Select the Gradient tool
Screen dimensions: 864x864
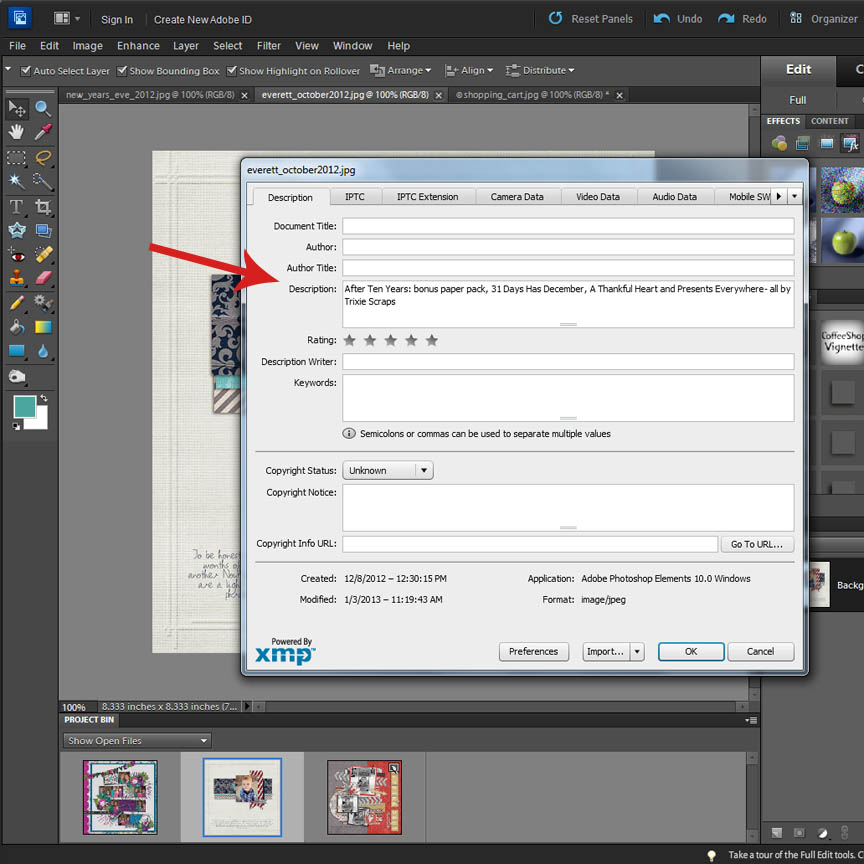coord(43,327)
